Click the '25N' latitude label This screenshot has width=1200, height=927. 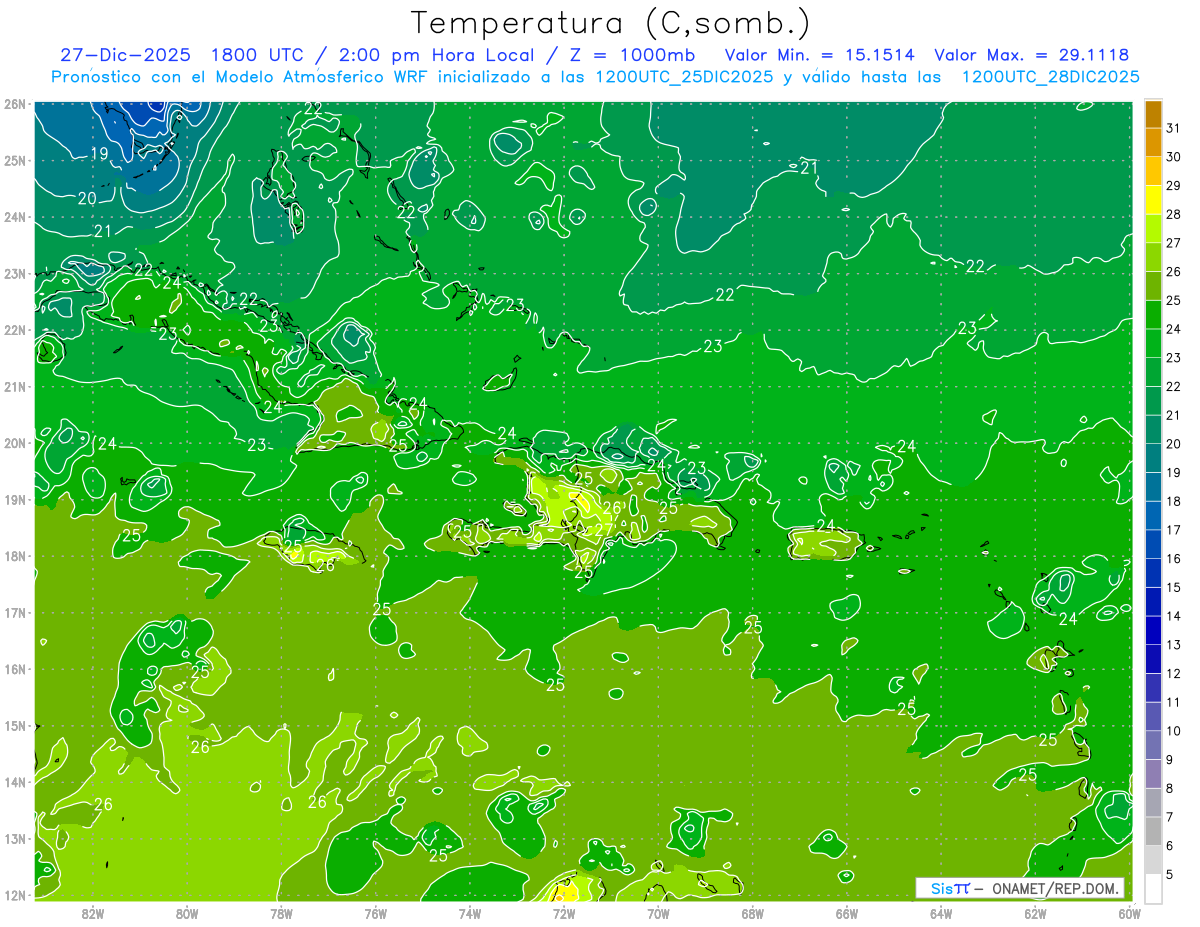(14, 160)
